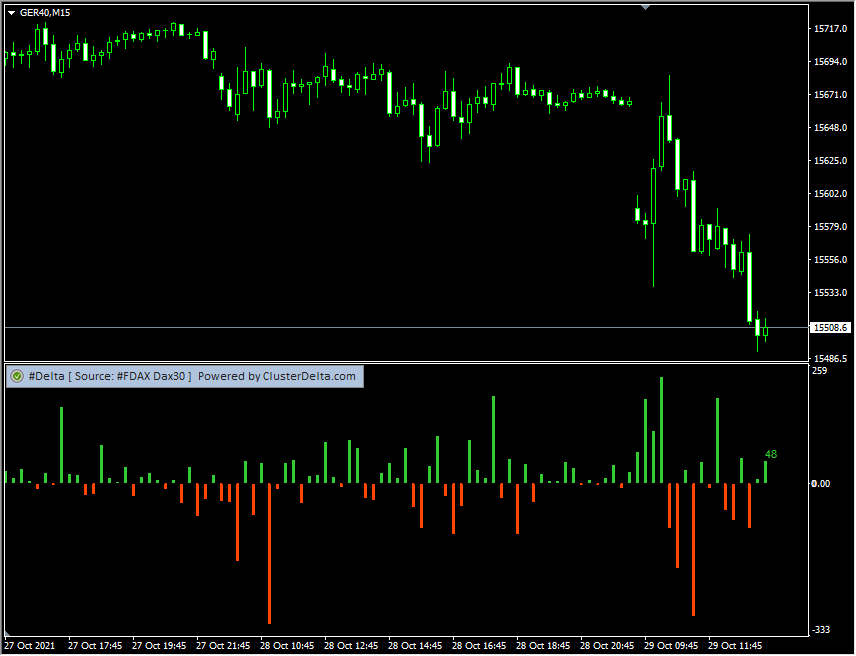The image size is (856, 656).
Task: Open the GER40,M15 chart dropdown arrow
Action: click(x=11, y=12)
